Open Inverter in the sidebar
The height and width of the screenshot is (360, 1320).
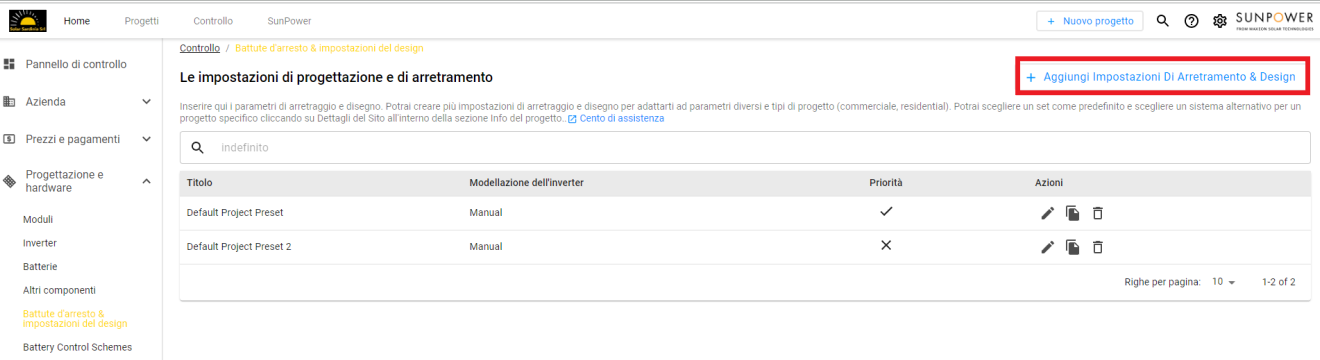[x=40, y=243]
